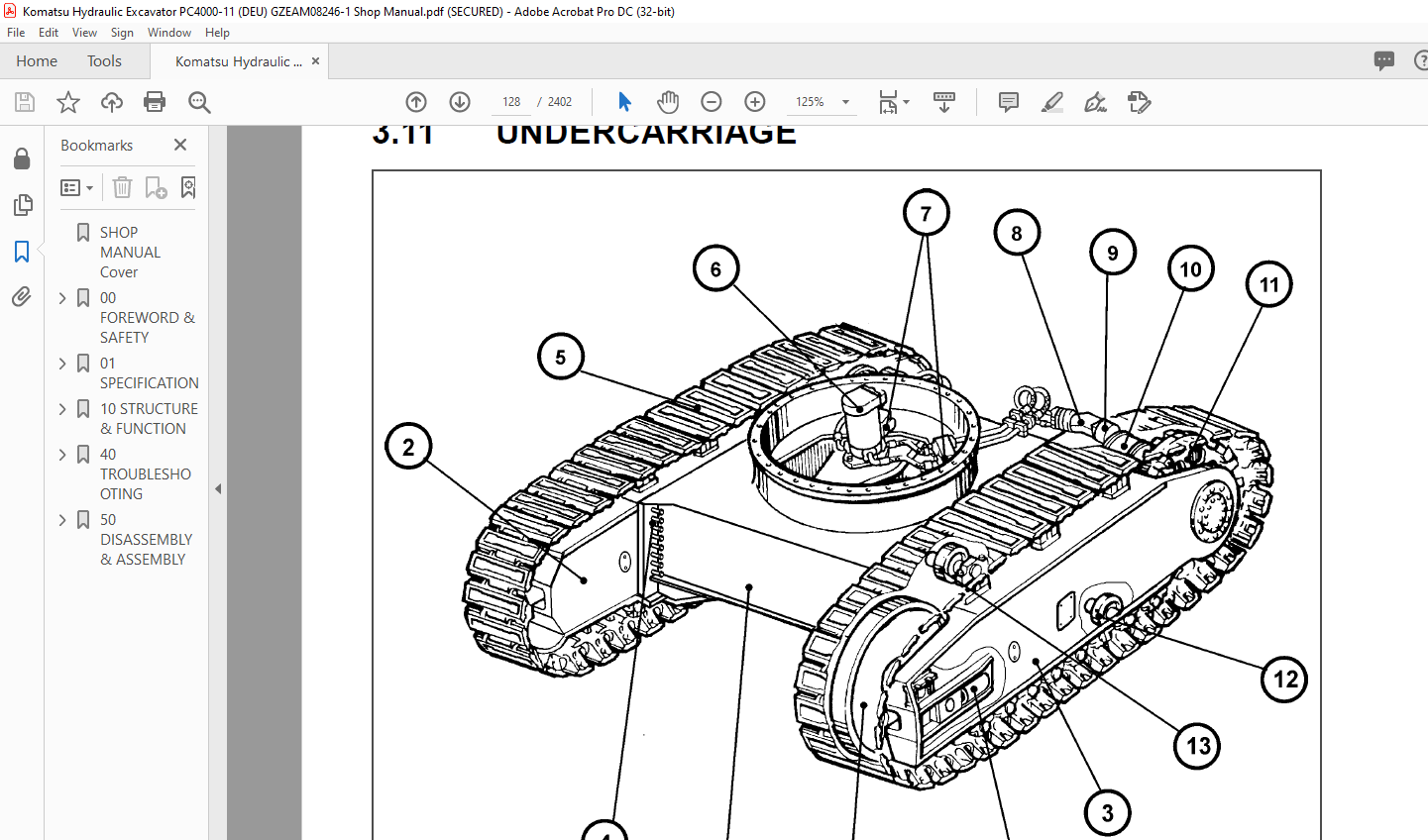Jump to 01 SPECIFICATION bookmark

click(x=149, y=372)
